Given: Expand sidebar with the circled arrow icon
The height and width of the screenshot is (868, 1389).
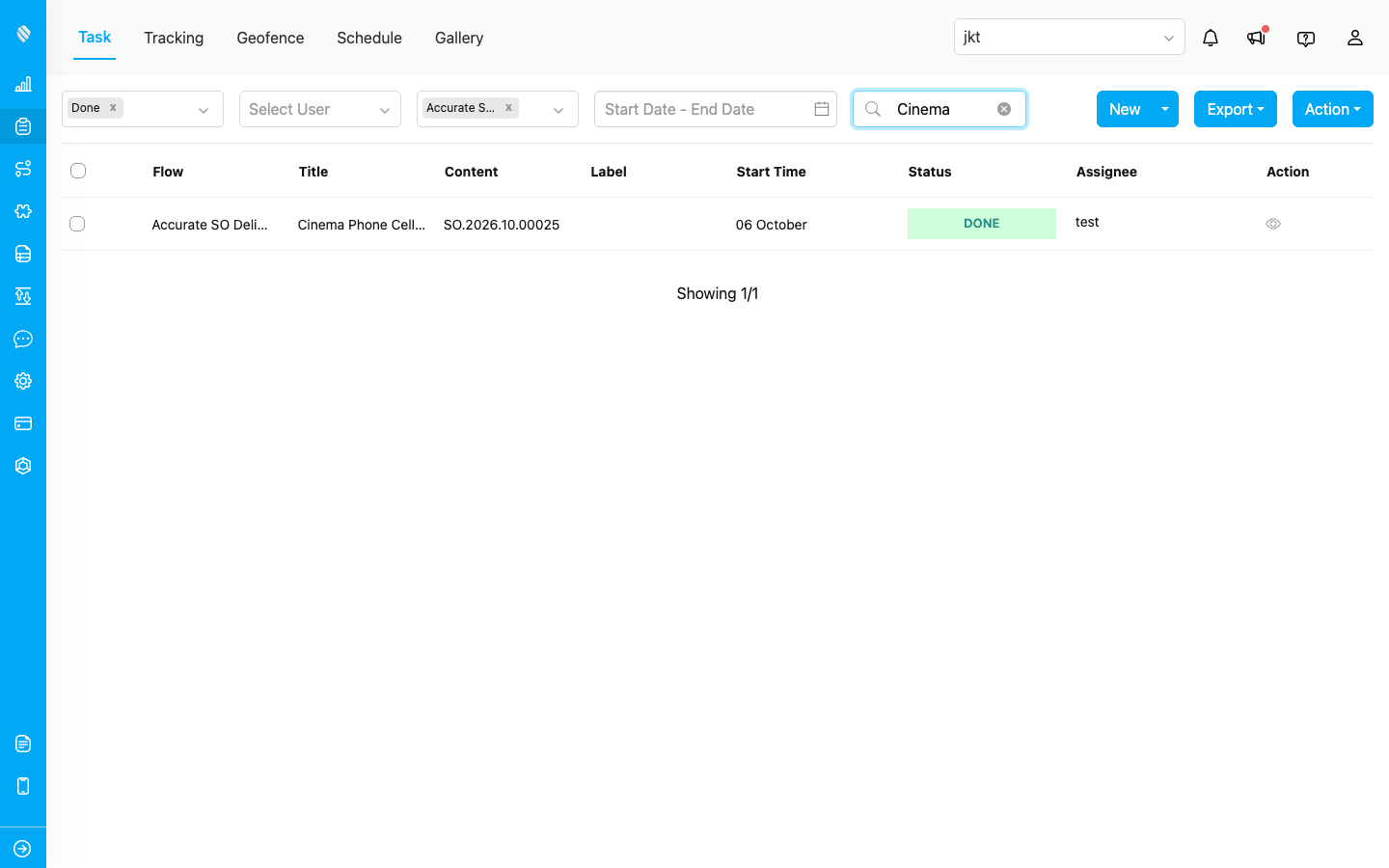Looking at the screenshot, I should pyautogui.click(x=23, y=849).
